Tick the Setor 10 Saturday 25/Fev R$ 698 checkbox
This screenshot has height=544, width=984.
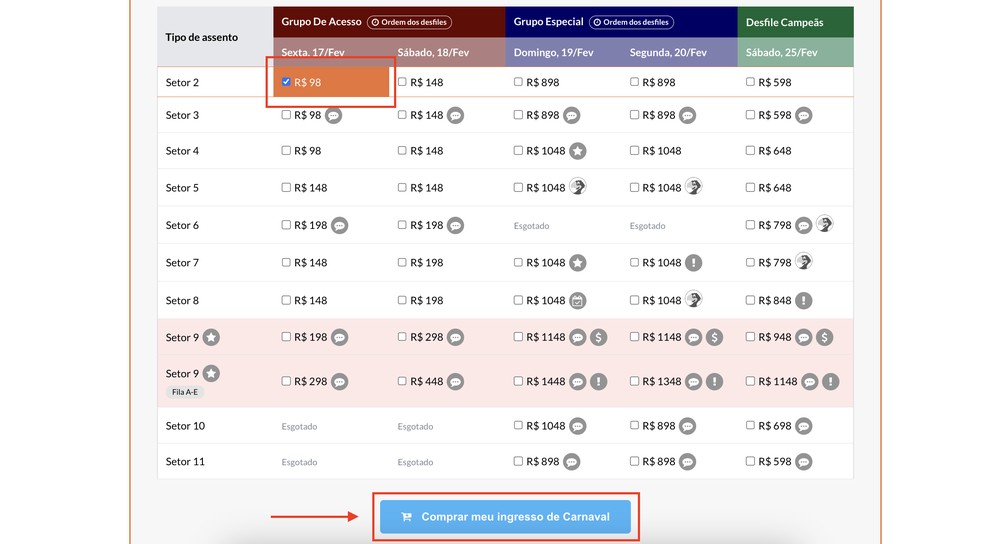tap(750, 426)
